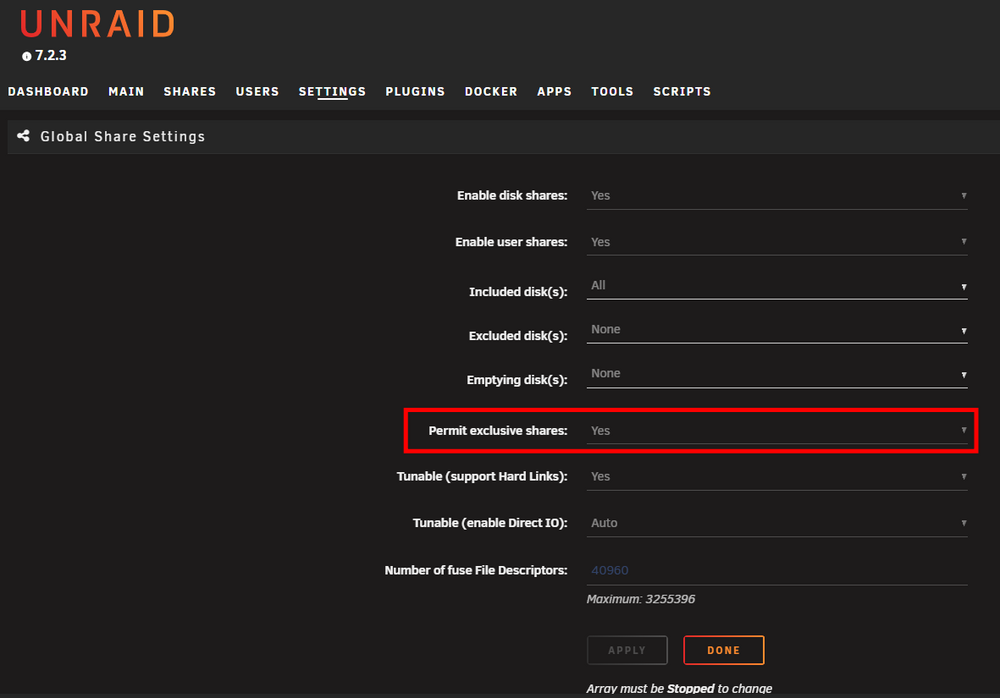This screenshot has height=698, width=1000.
Task: Click the 'Enable disk shares:' label
Action: (512, 196)
